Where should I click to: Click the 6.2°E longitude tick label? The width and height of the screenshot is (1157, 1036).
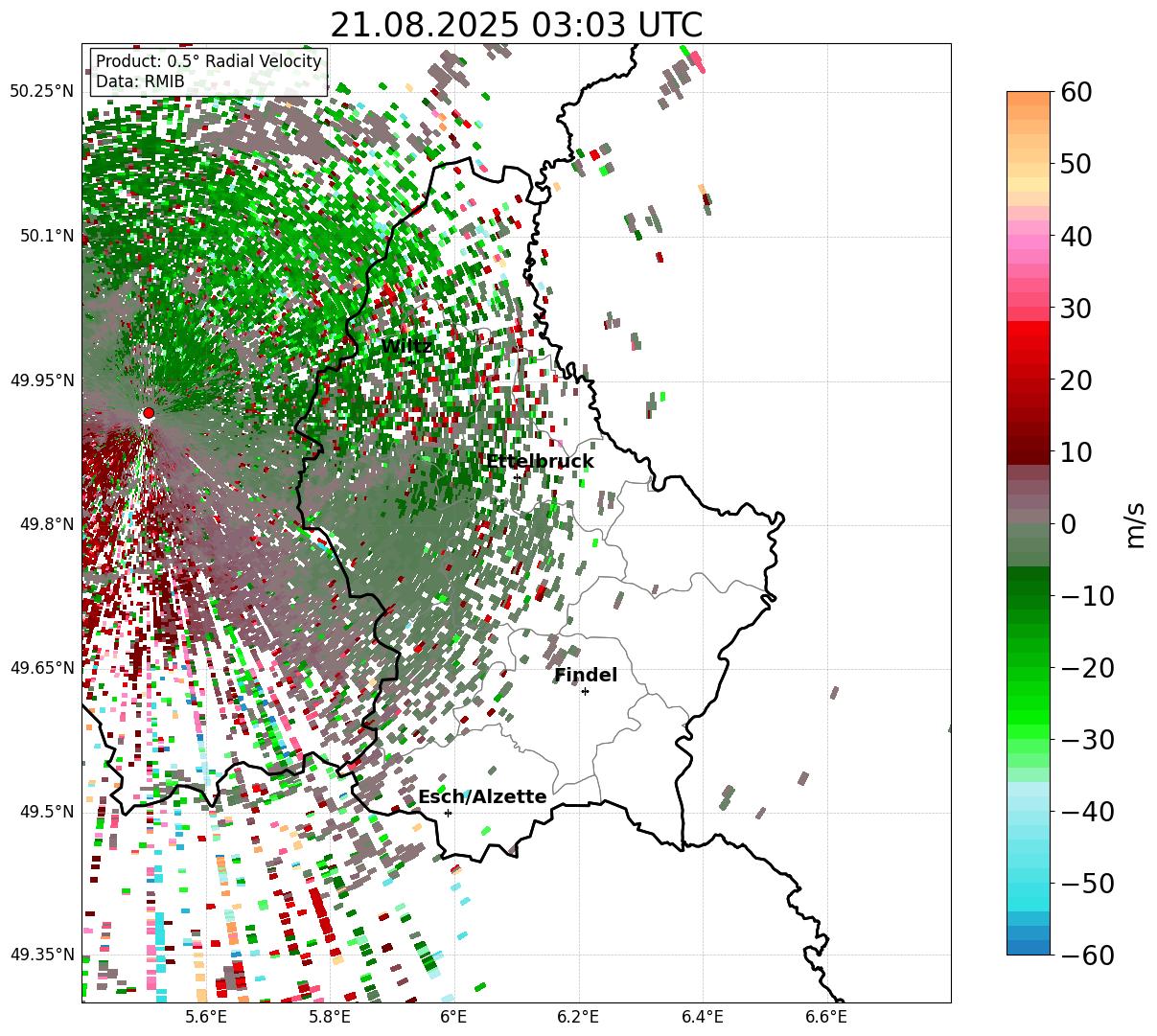click(579, 1018)
